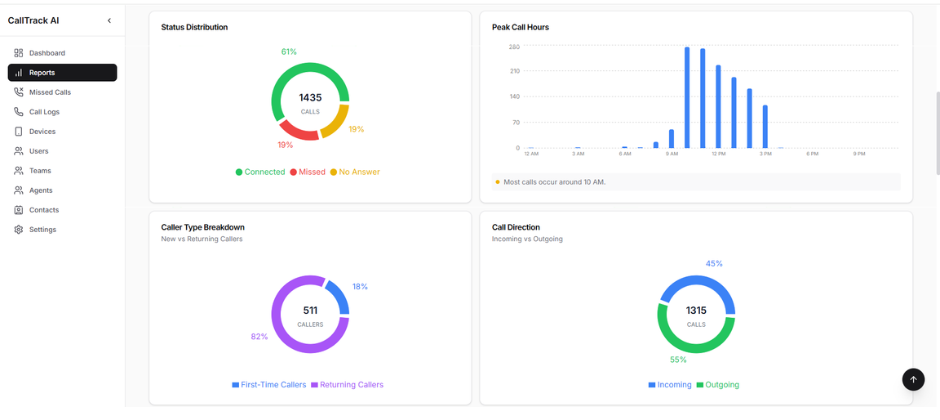Click the Dashboard grid icon in sidebar

pyautogui.click(x=19, y=53)
